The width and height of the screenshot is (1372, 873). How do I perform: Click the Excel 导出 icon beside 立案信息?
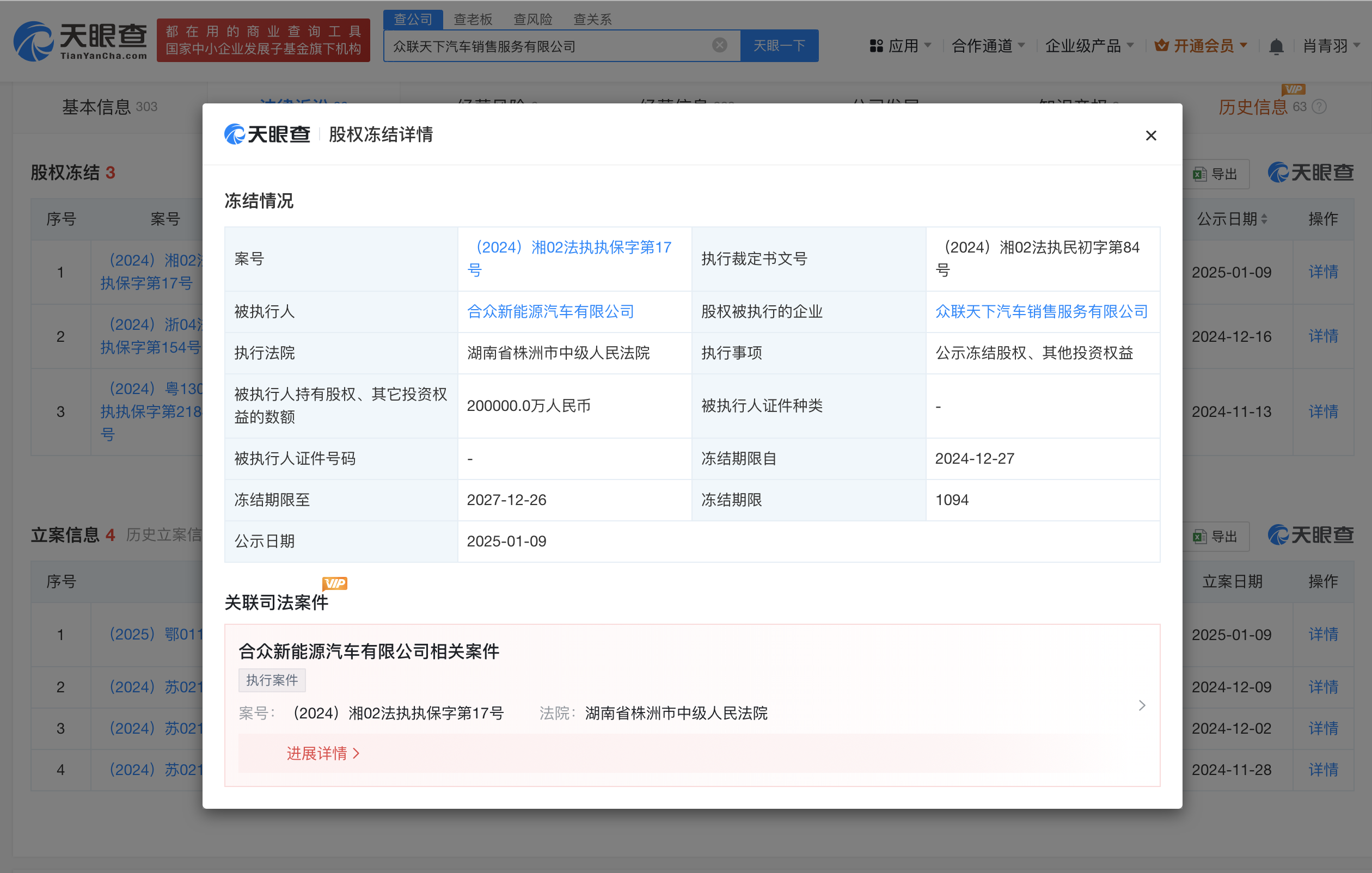(1199, 537)
